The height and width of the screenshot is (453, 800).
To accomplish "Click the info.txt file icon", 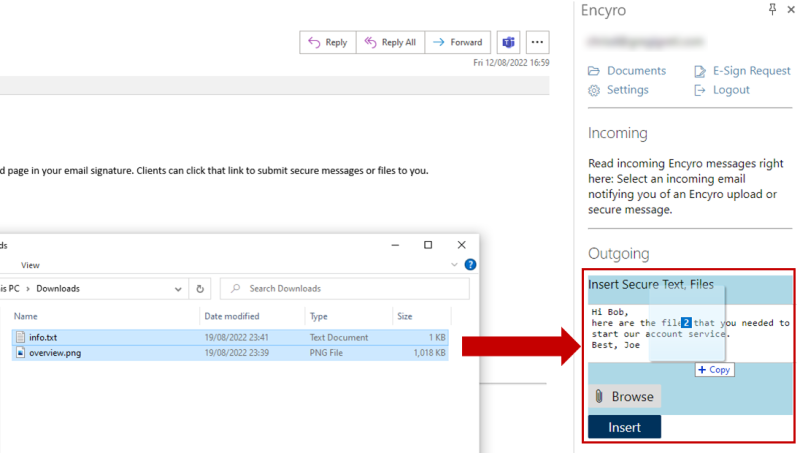I will coord(20,337).
